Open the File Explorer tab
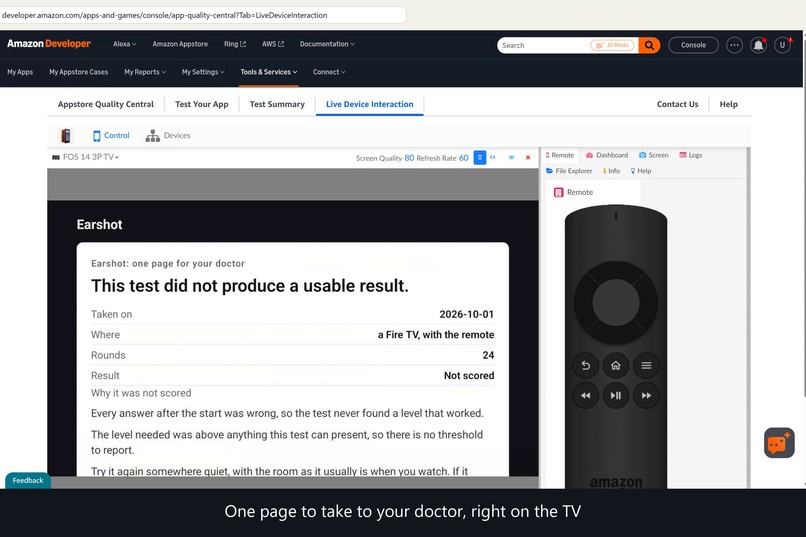This screenshot has width=806, height=537. (569, 171)
